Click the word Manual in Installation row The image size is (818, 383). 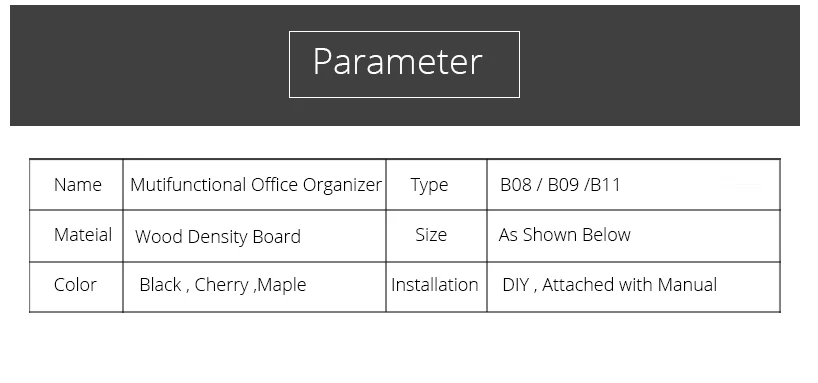click(x=687, y=285)
